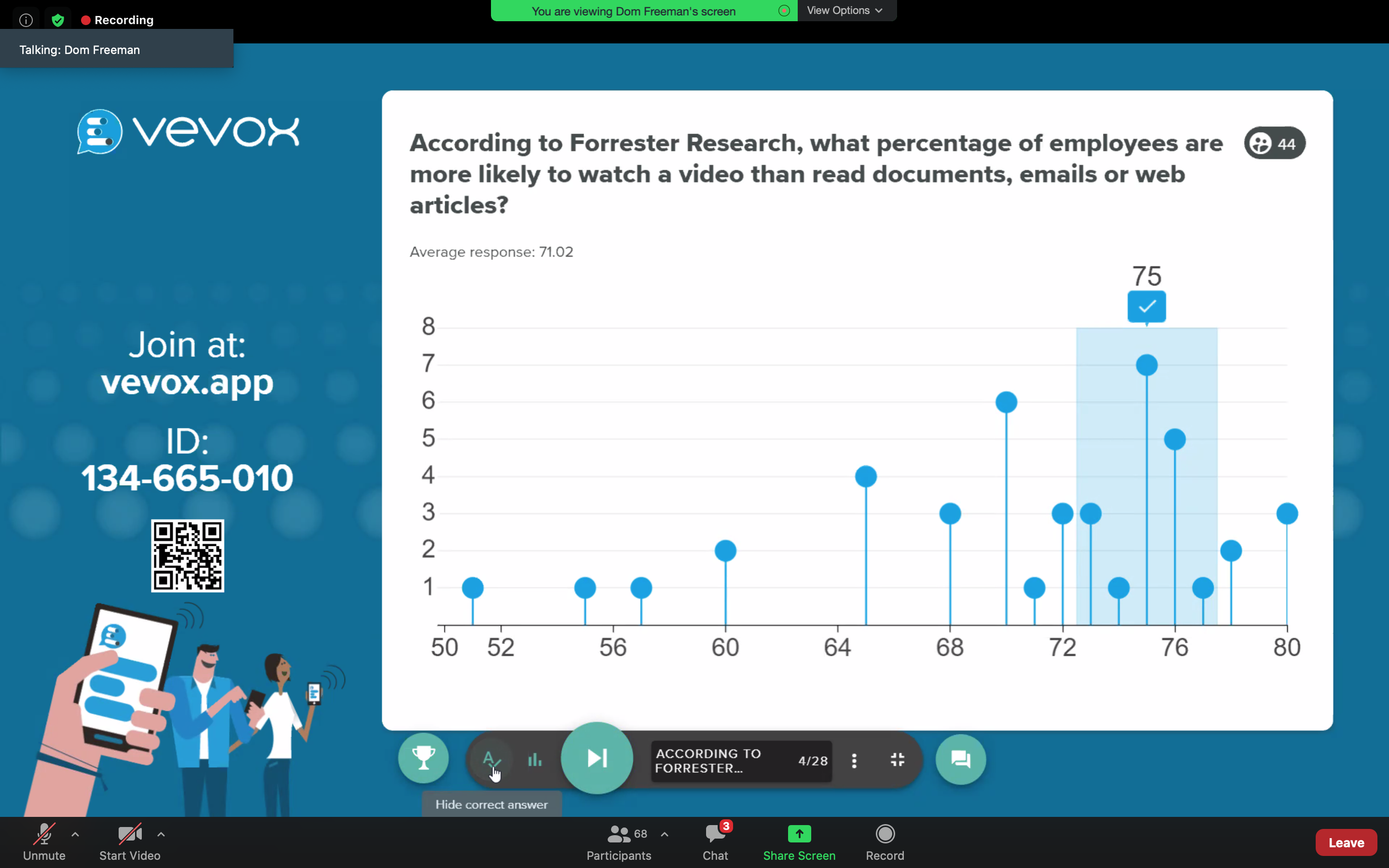Click the results chart bar icon
The image size is (1389, 868).
point(535,759)
